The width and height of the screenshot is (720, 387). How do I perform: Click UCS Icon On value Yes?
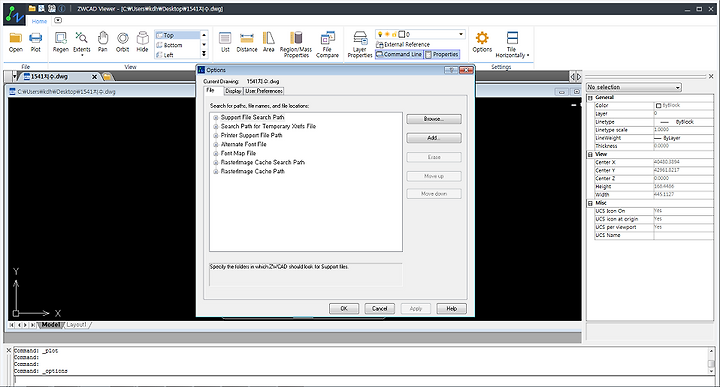coord(683,211)
